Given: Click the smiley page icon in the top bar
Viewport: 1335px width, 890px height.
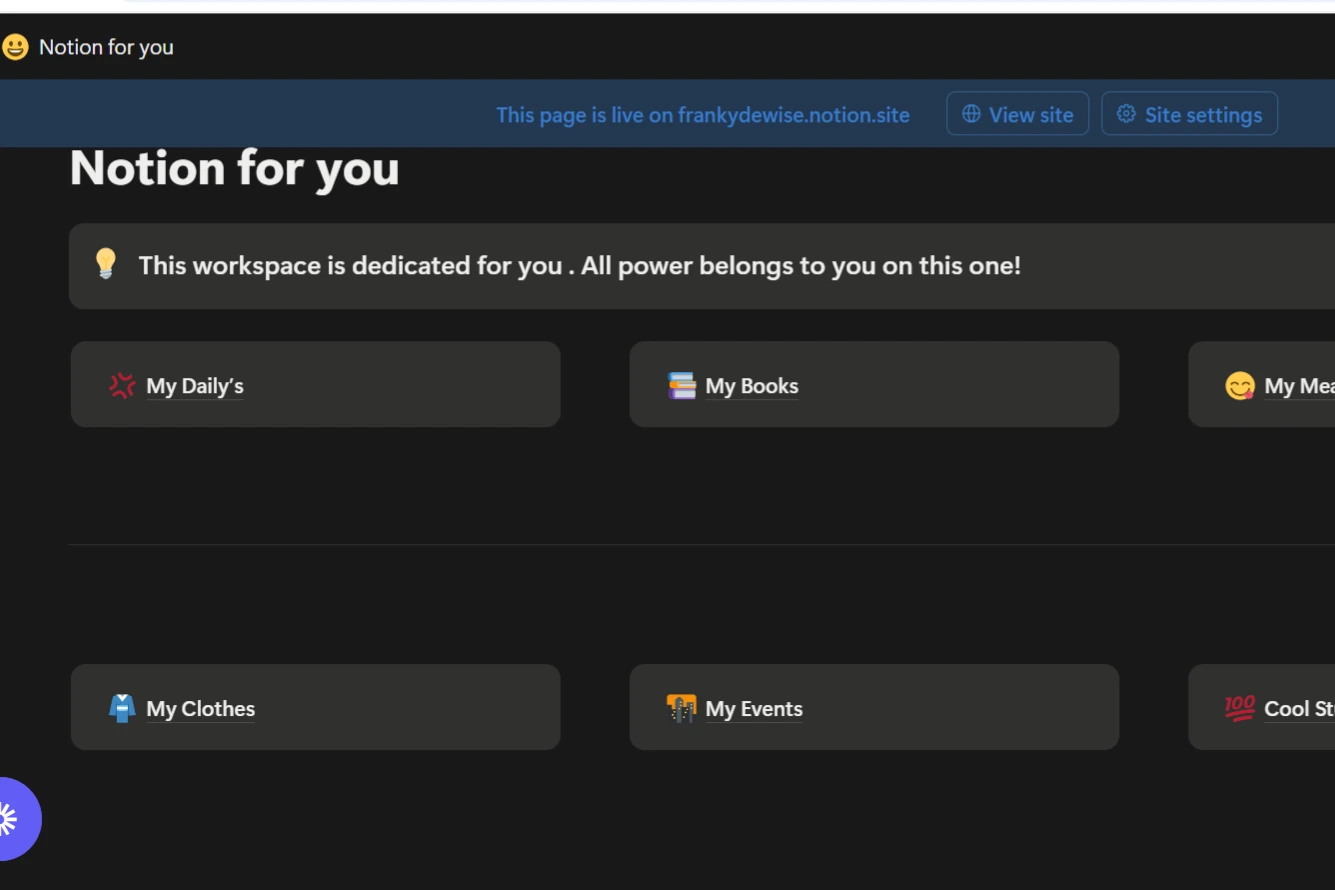Looking at the screenshot, I should point(14,46).
